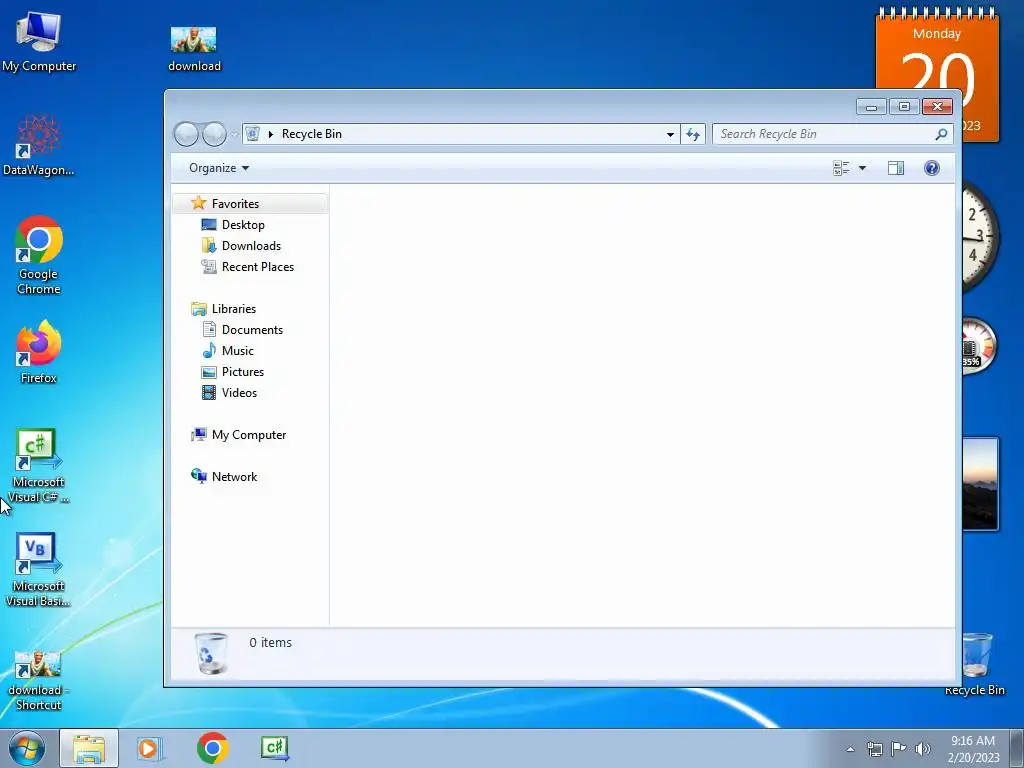Open the Windows Start menu
Viewport: 1024px width, 768px height.
coord(27,748)
